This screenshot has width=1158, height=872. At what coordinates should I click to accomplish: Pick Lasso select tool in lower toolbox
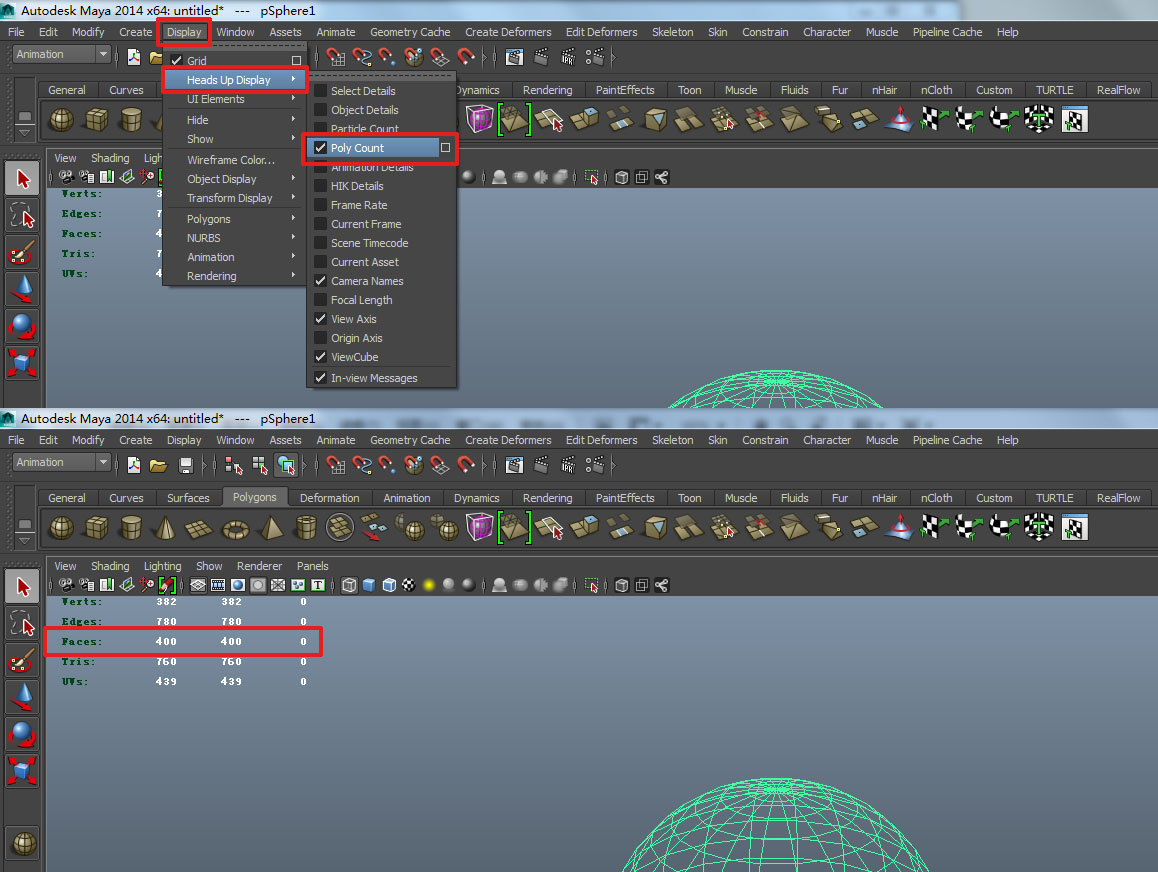(x=23, y=625)
